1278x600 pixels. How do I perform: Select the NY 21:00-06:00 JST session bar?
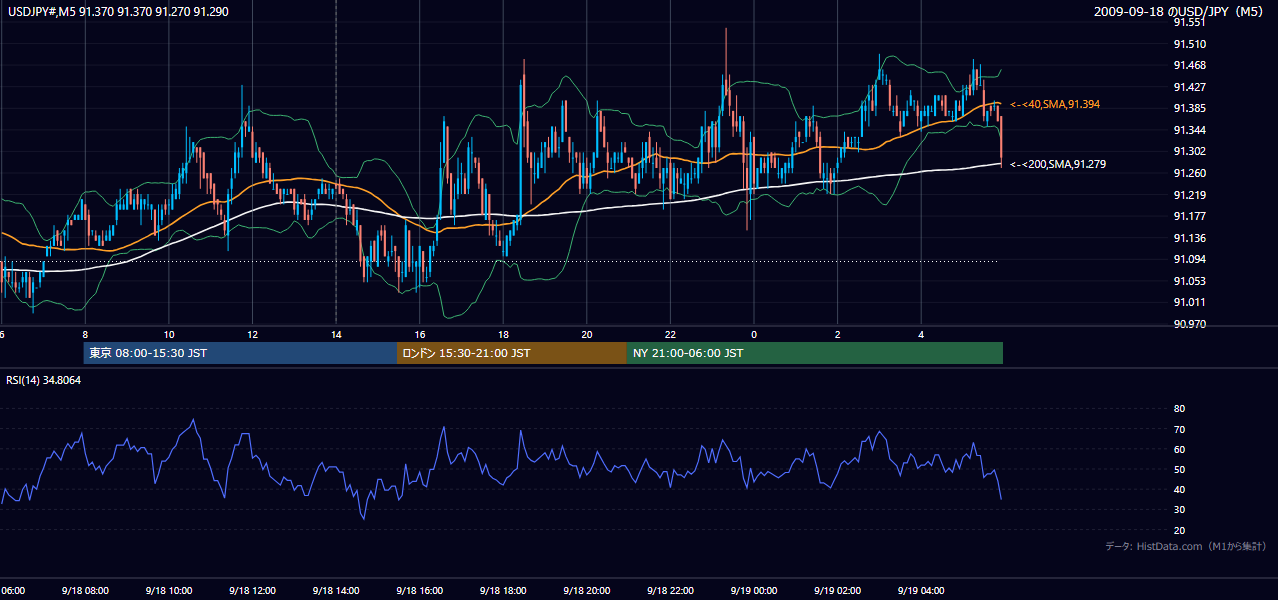tap(815, 353)
